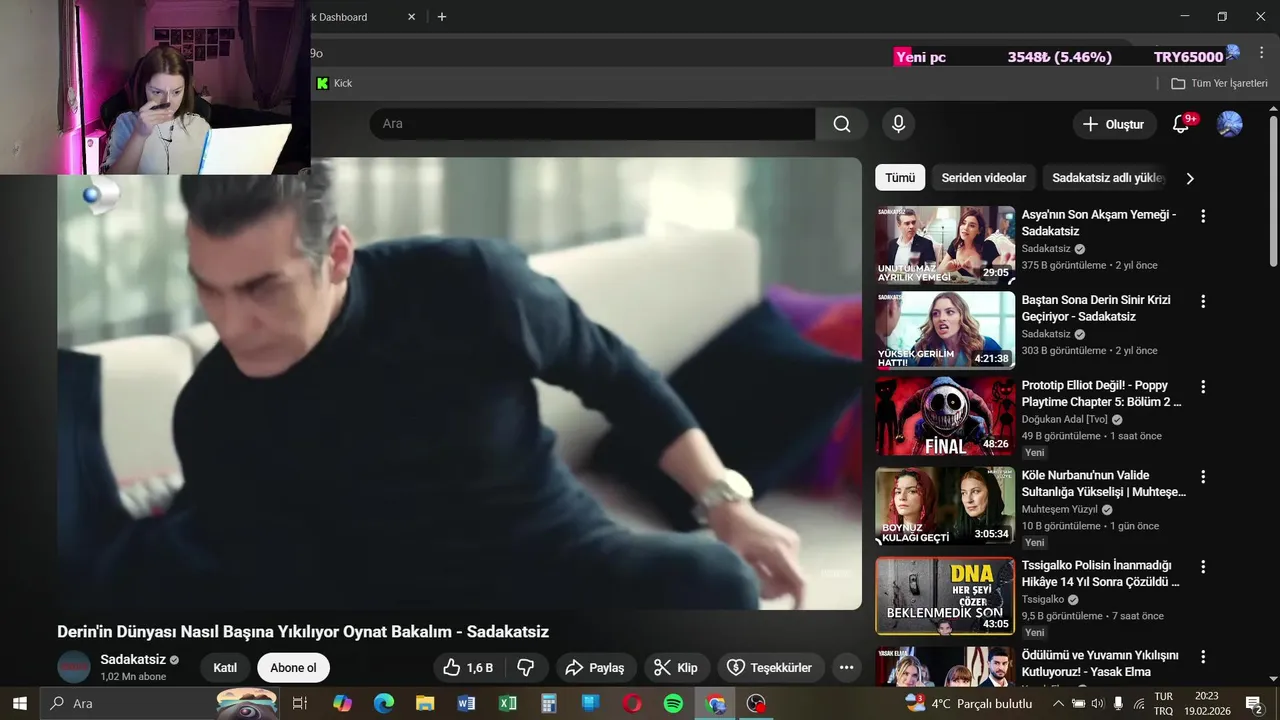Launch Copilot from taskbar
The image size is (1280, 720).
pyautogui.click(x=343, y=703)
